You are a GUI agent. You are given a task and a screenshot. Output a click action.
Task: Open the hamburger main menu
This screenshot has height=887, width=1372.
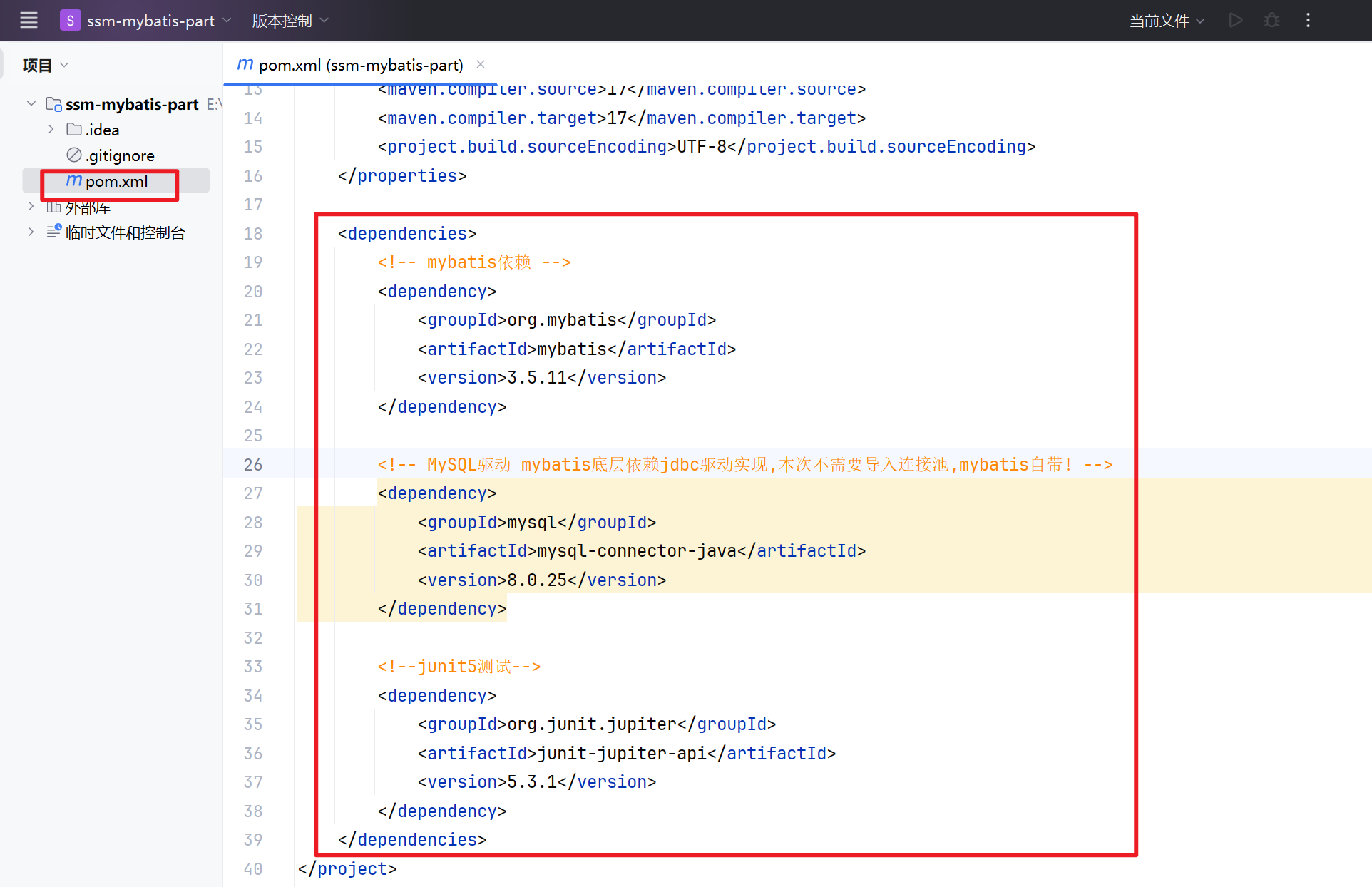point(29,20)
